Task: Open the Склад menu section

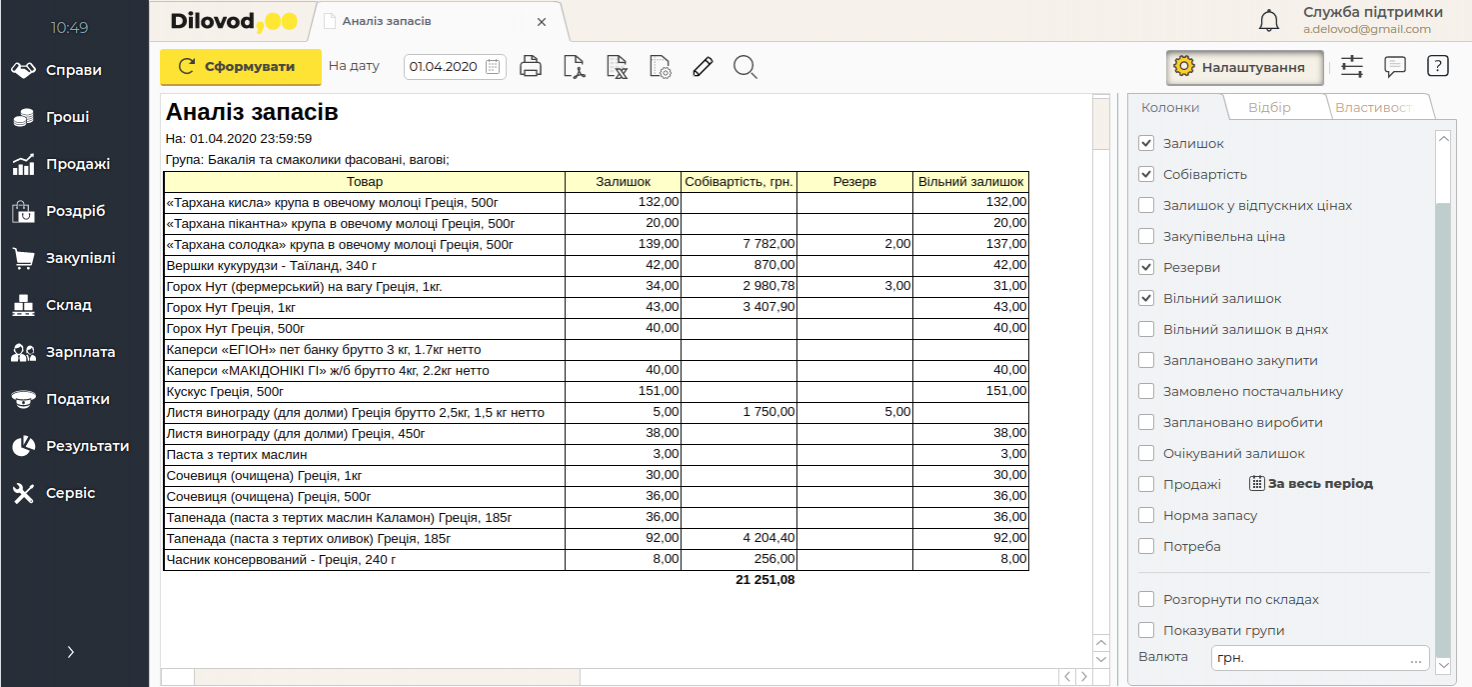Action: [68, 305]
